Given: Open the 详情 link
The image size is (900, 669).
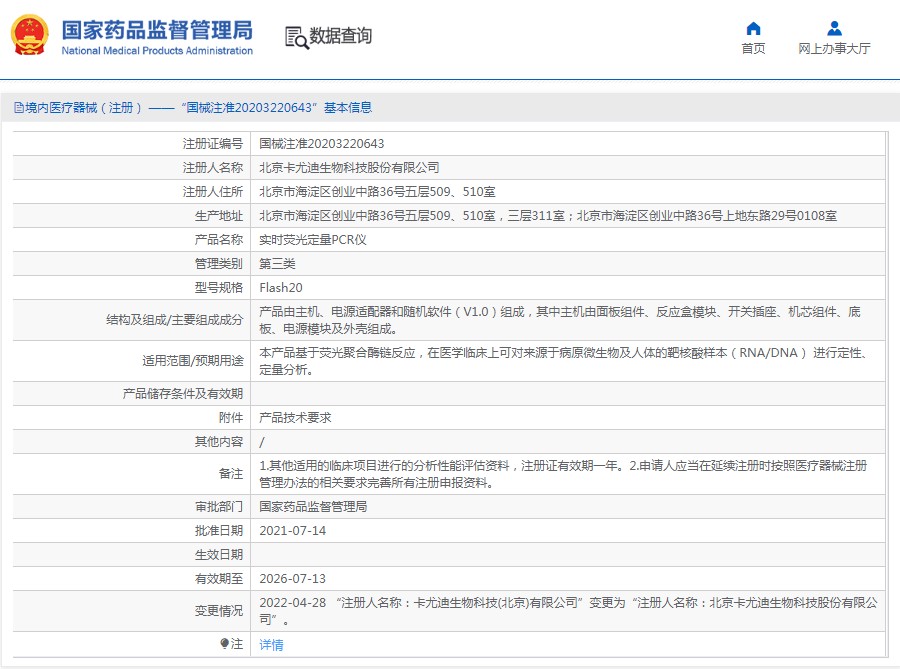Looking at the screenshot, I should pos(271,645).
